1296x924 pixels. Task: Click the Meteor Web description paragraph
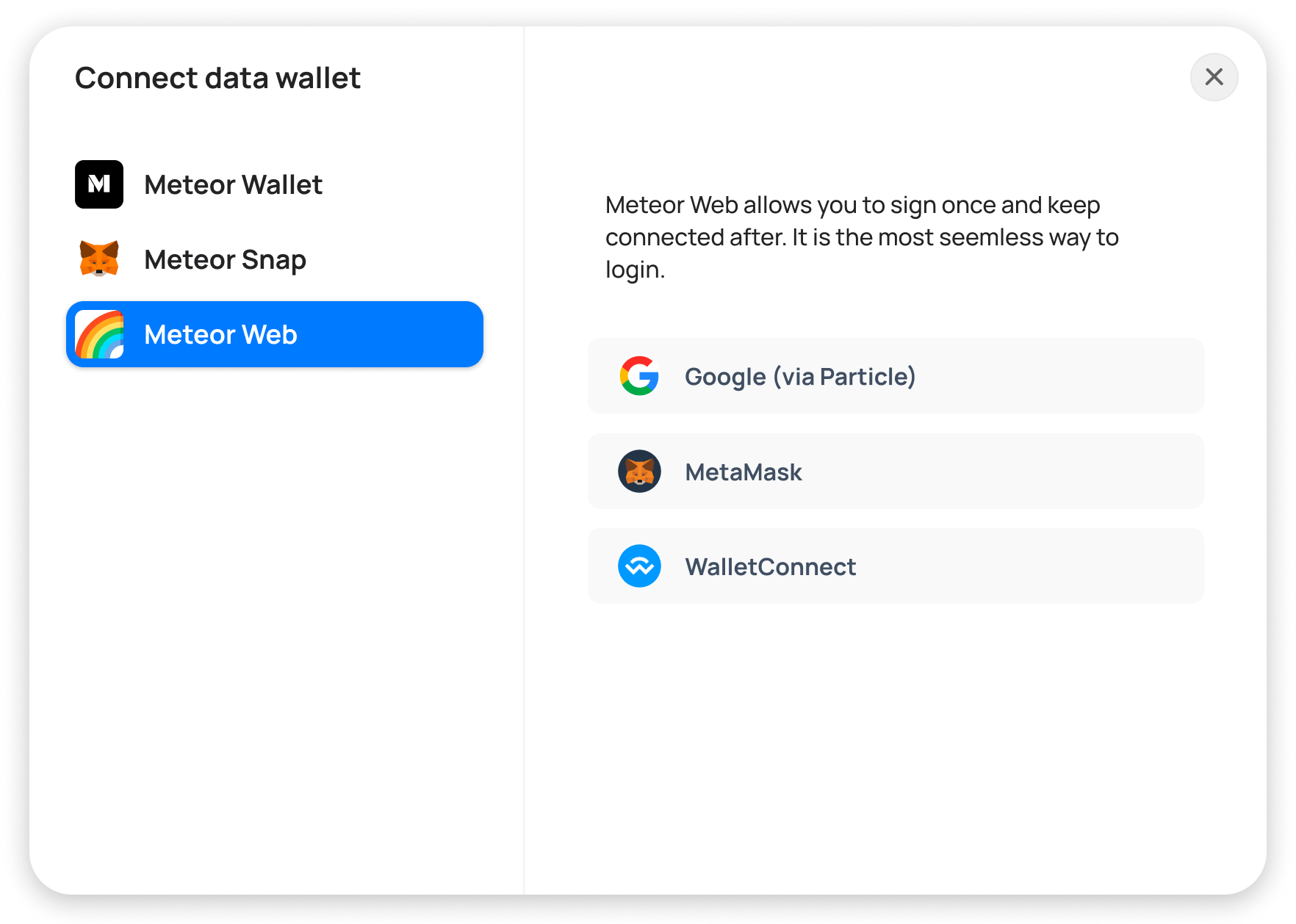[x=861, y=237]
